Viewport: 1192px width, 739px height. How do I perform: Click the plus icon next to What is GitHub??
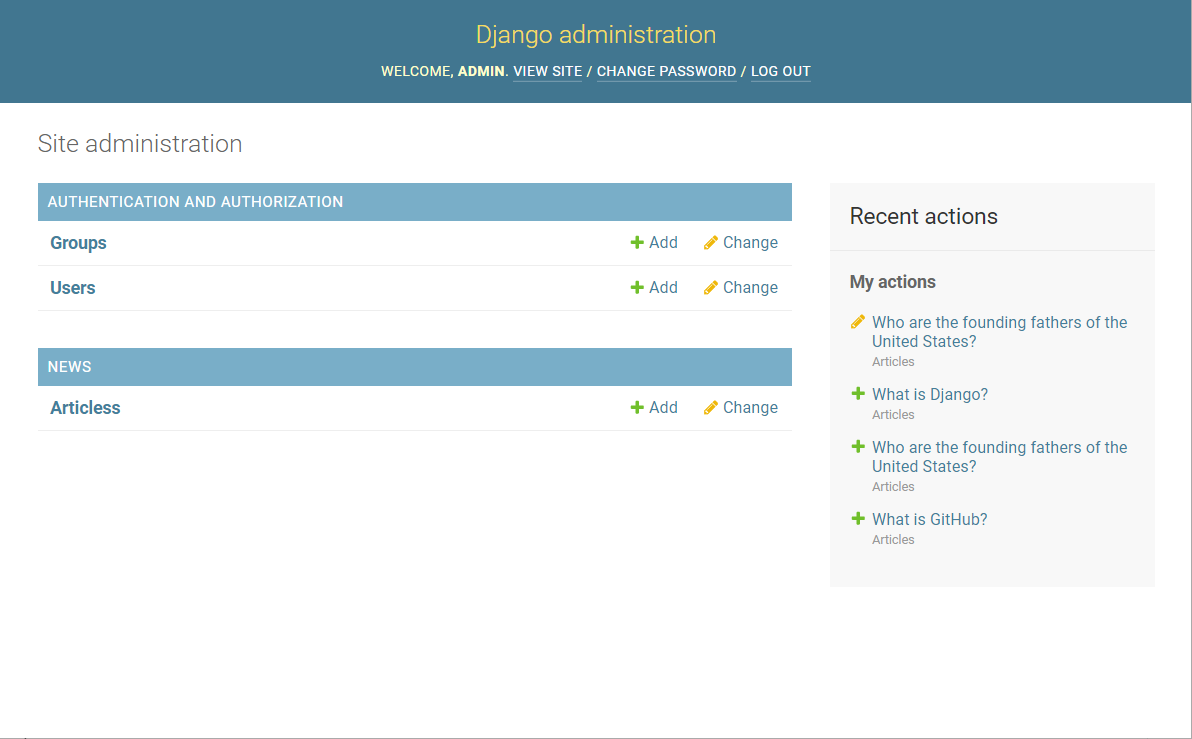click(858, 519)
